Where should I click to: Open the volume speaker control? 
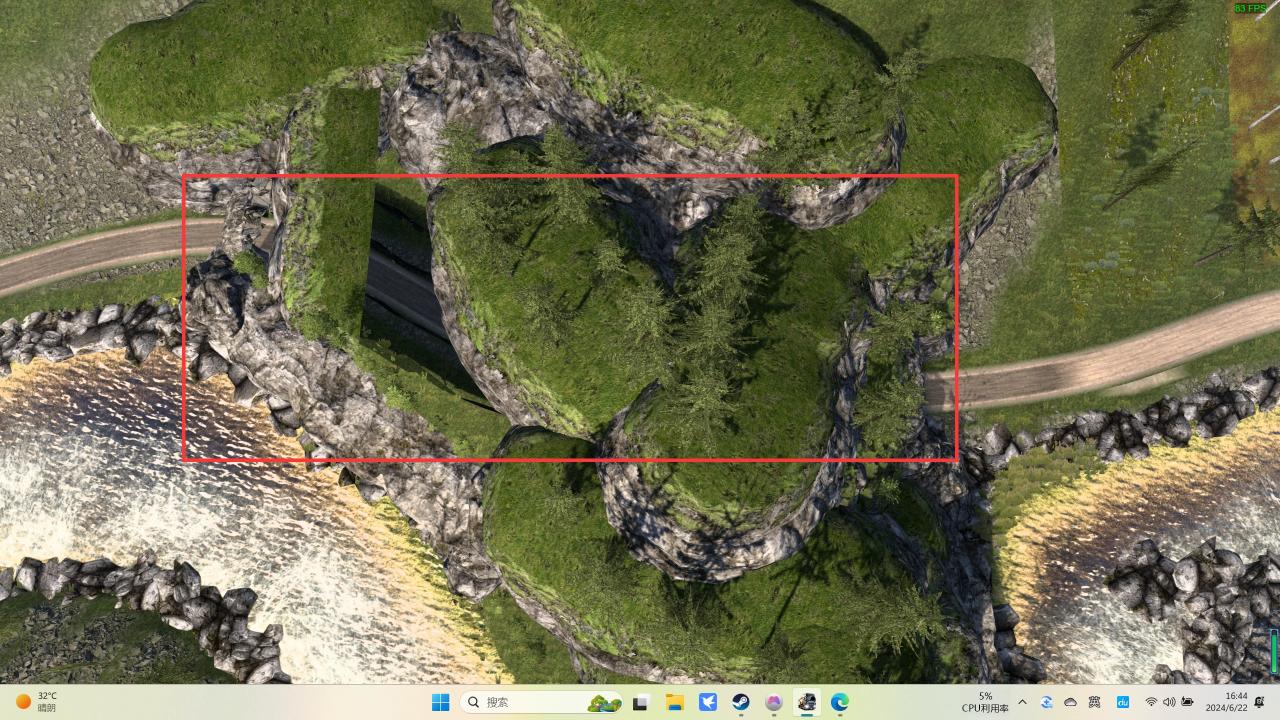[1169, 702]
